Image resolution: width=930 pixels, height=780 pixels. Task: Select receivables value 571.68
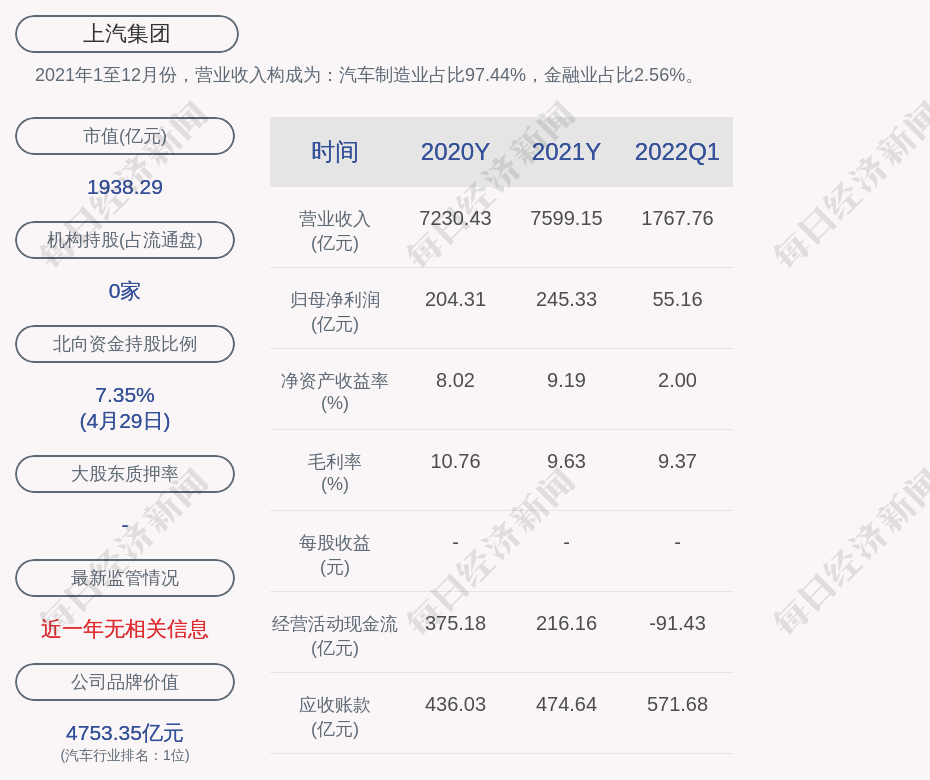click(x=677, y=704)
